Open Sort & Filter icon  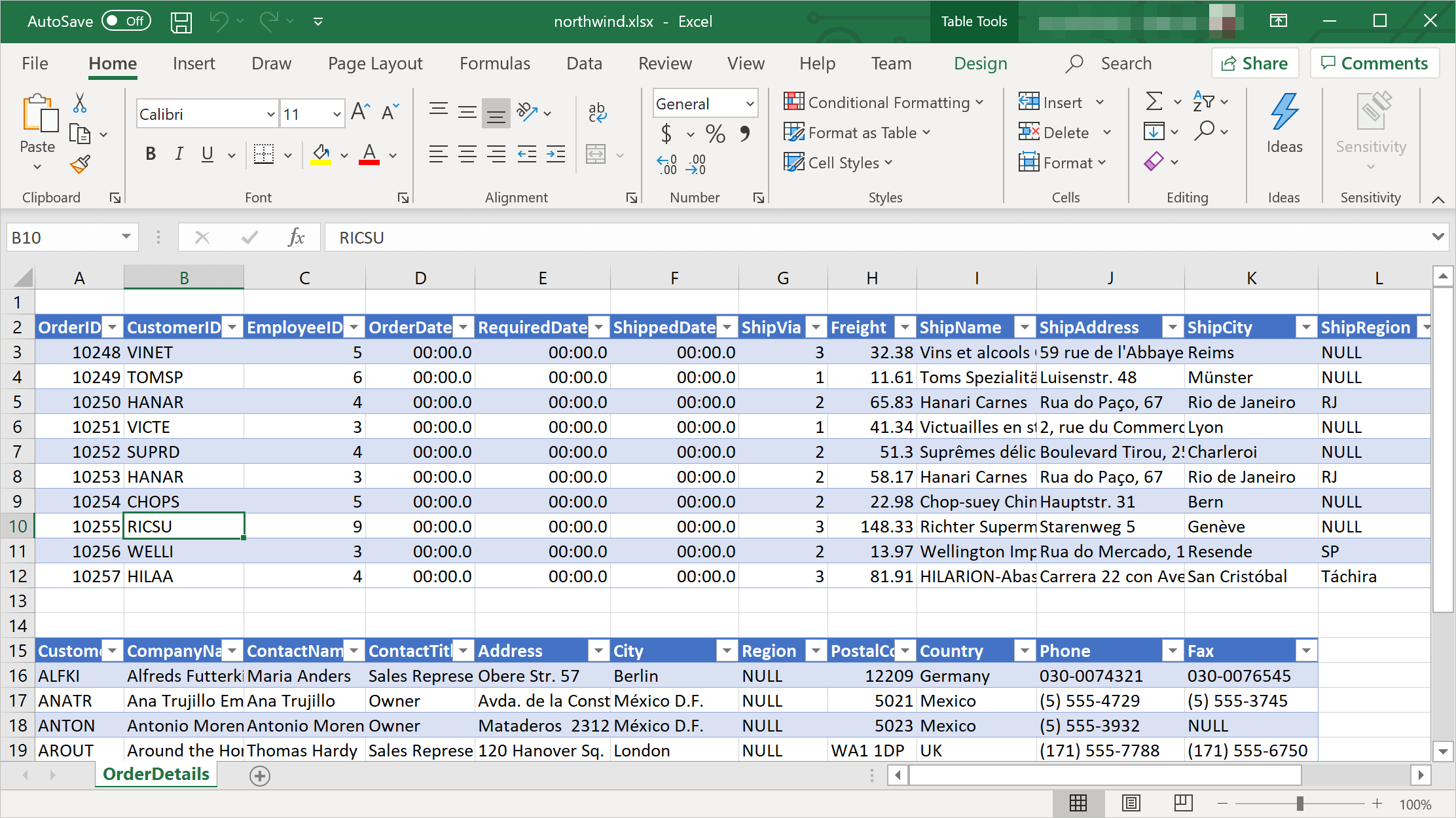[x=1203, y=102]
